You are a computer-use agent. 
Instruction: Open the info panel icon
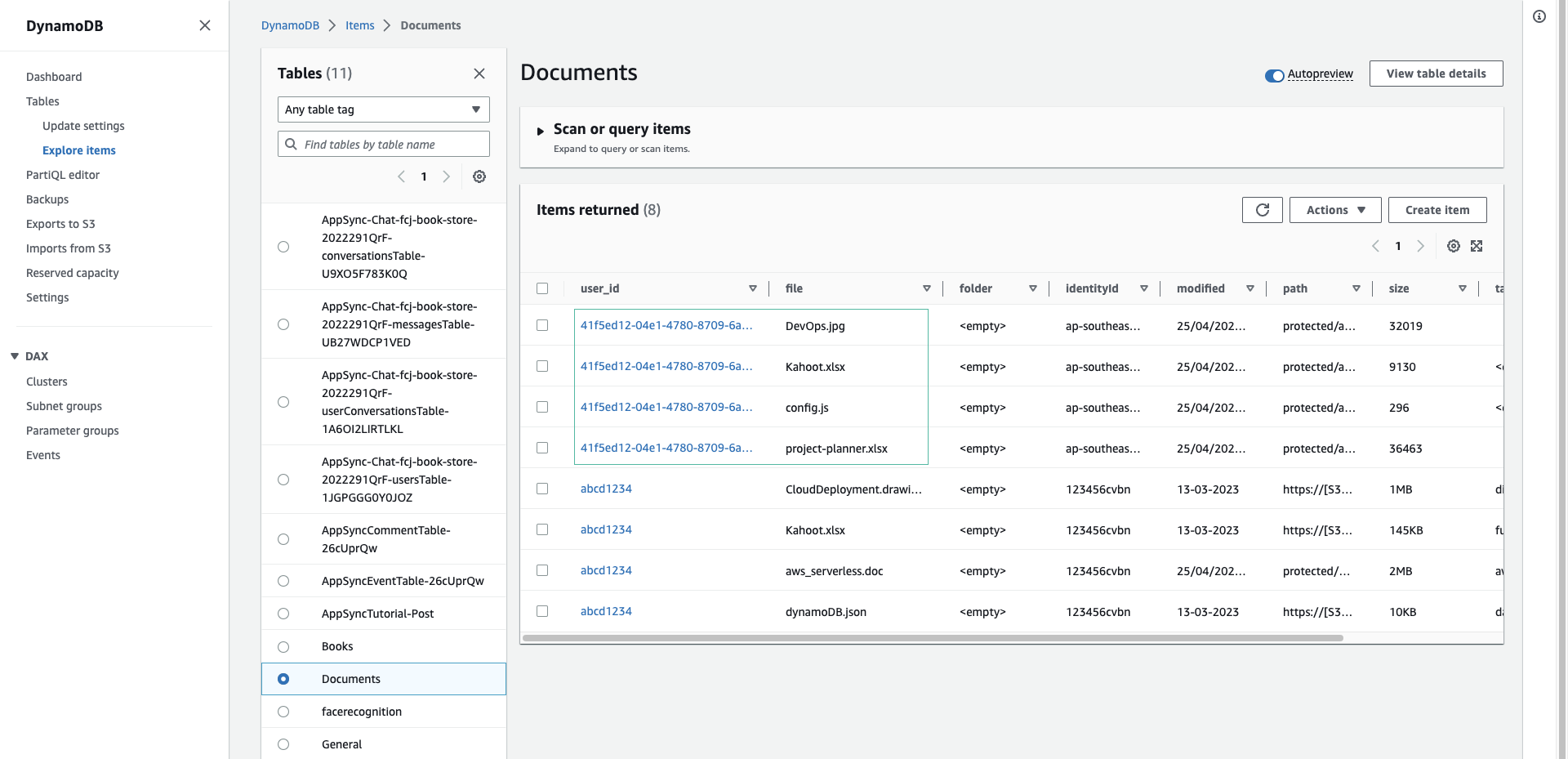(x=1539, y=16)
